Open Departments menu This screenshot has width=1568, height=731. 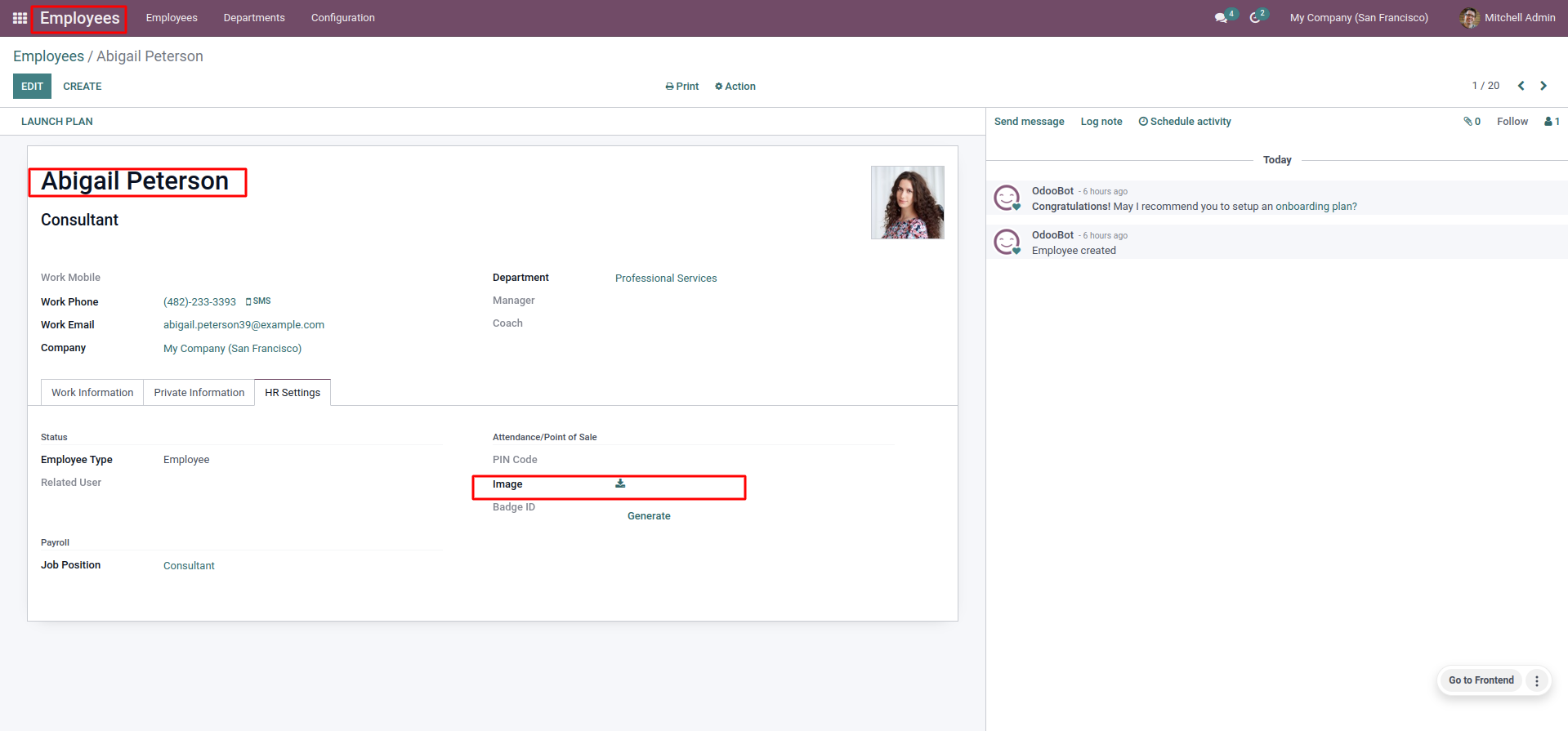254,18
